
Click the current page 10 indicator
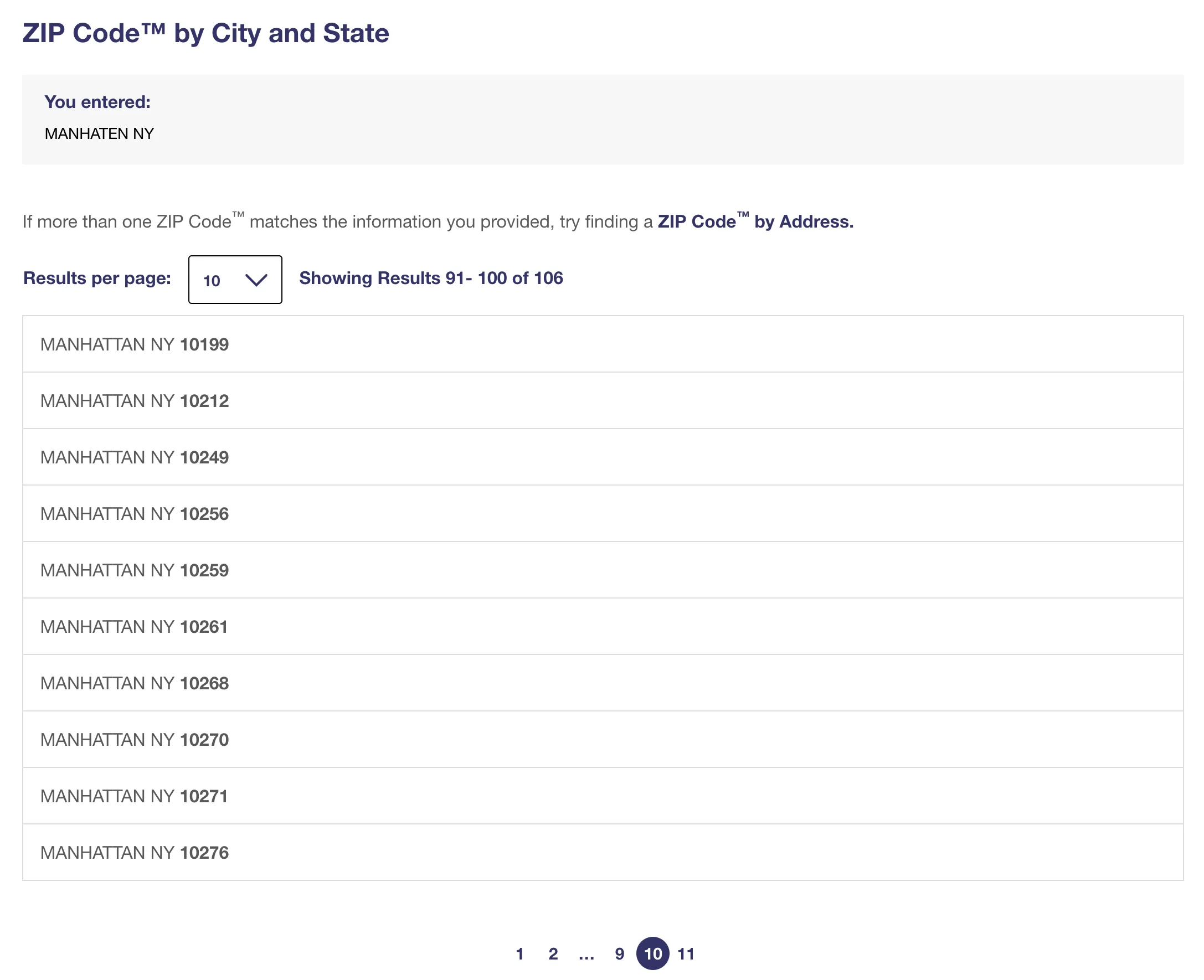[653, 954]
